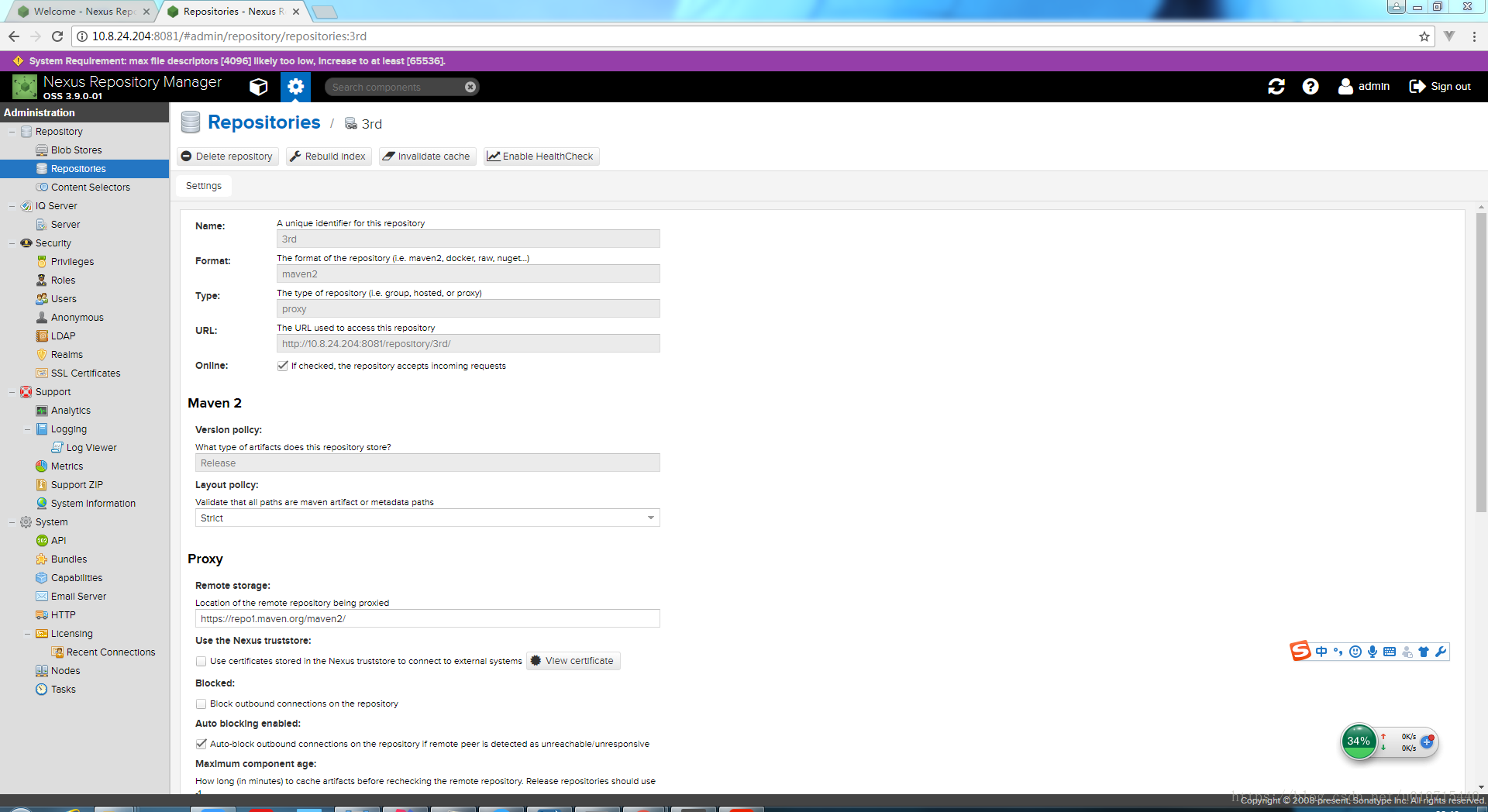Open Support ZIP

[77, 485]
